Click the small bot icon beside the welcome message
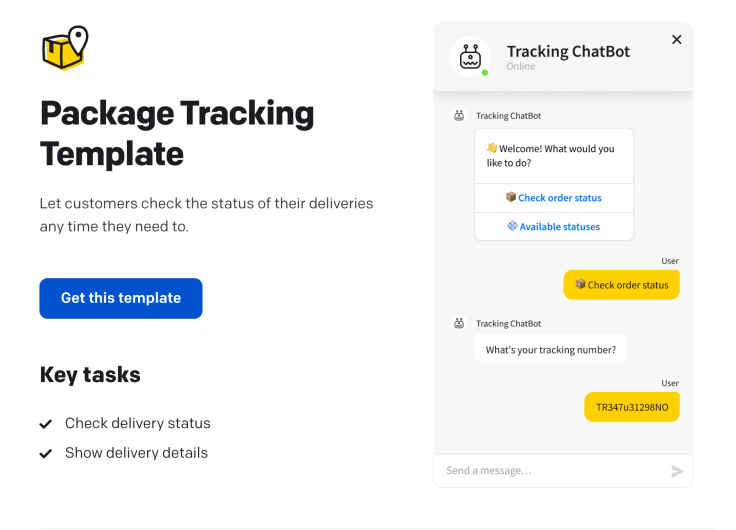Screen dimensions: 736x530 click(459, 116)
